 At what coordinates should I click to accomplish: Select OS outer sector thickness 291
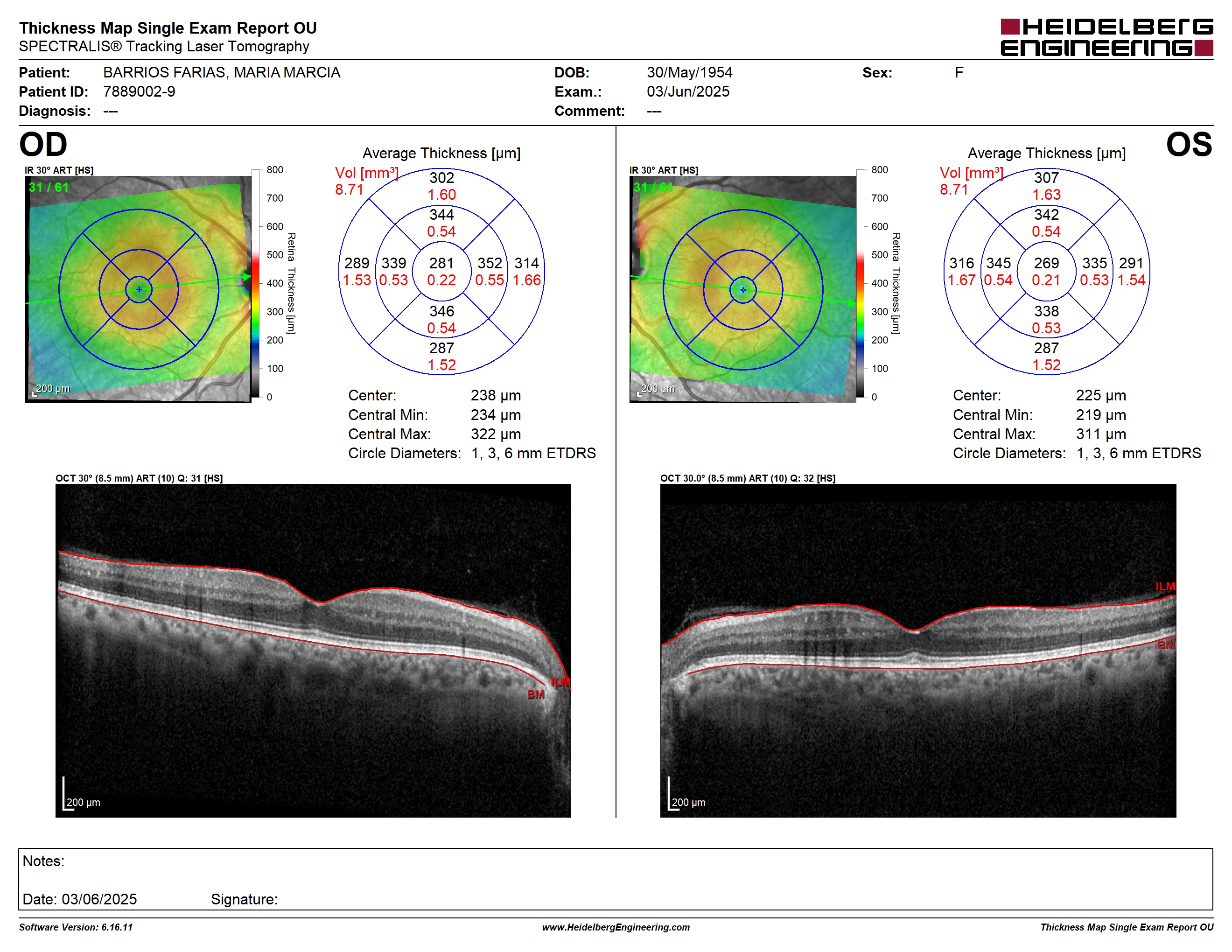[x=1131, y=263]
